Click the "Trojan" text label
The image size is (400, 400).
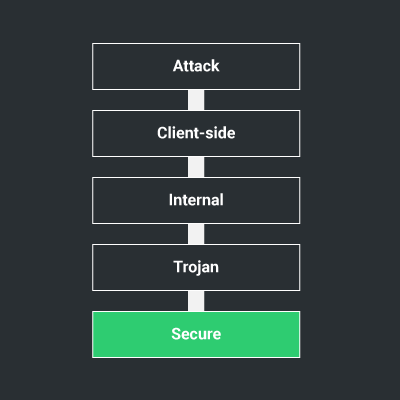[x=196, y=268]
